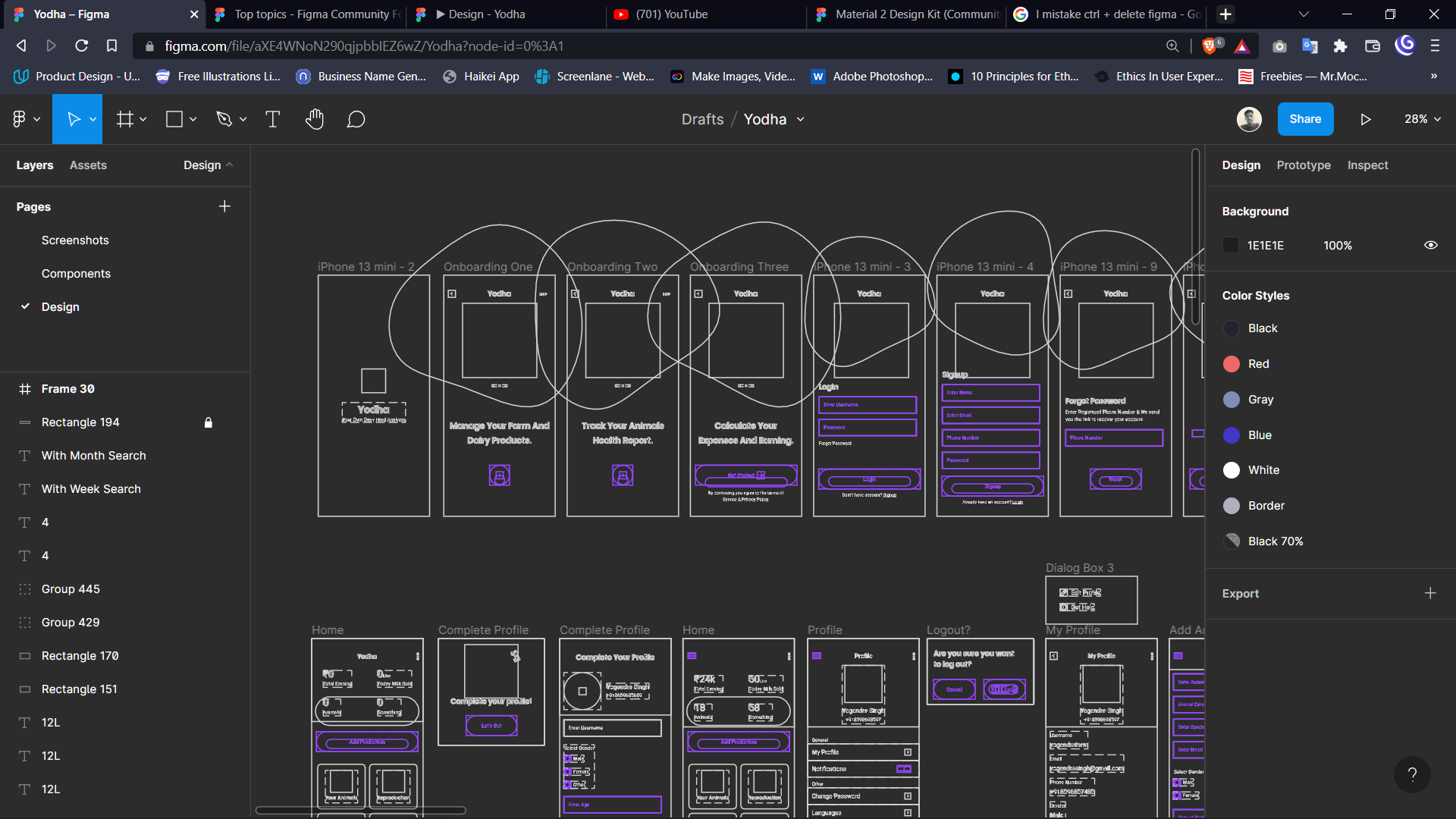Select the Blue color style swatch
The image size is (1456, 819).
point(1232,435)
